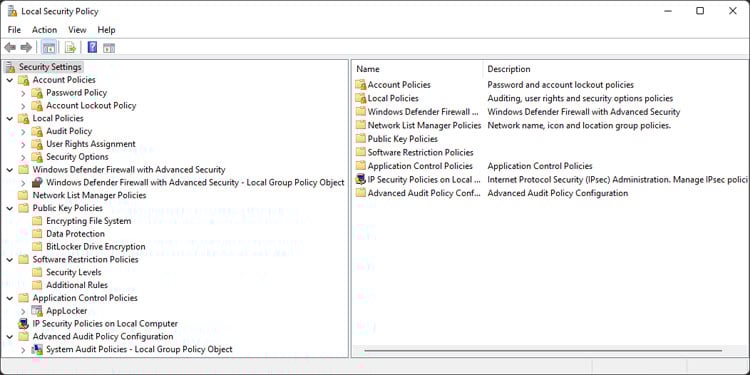Expand the Audit Policy tree node
The image size is (750, 375).
[23, 131]
